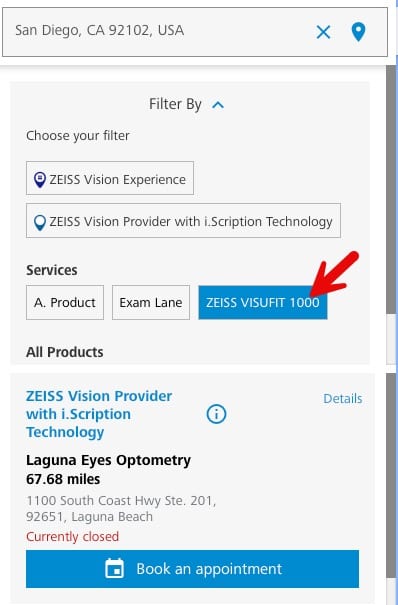The height and width of the screenshot is (605, 398).
Task: Click the calendar icon on booking button
Action: point(115,568)
